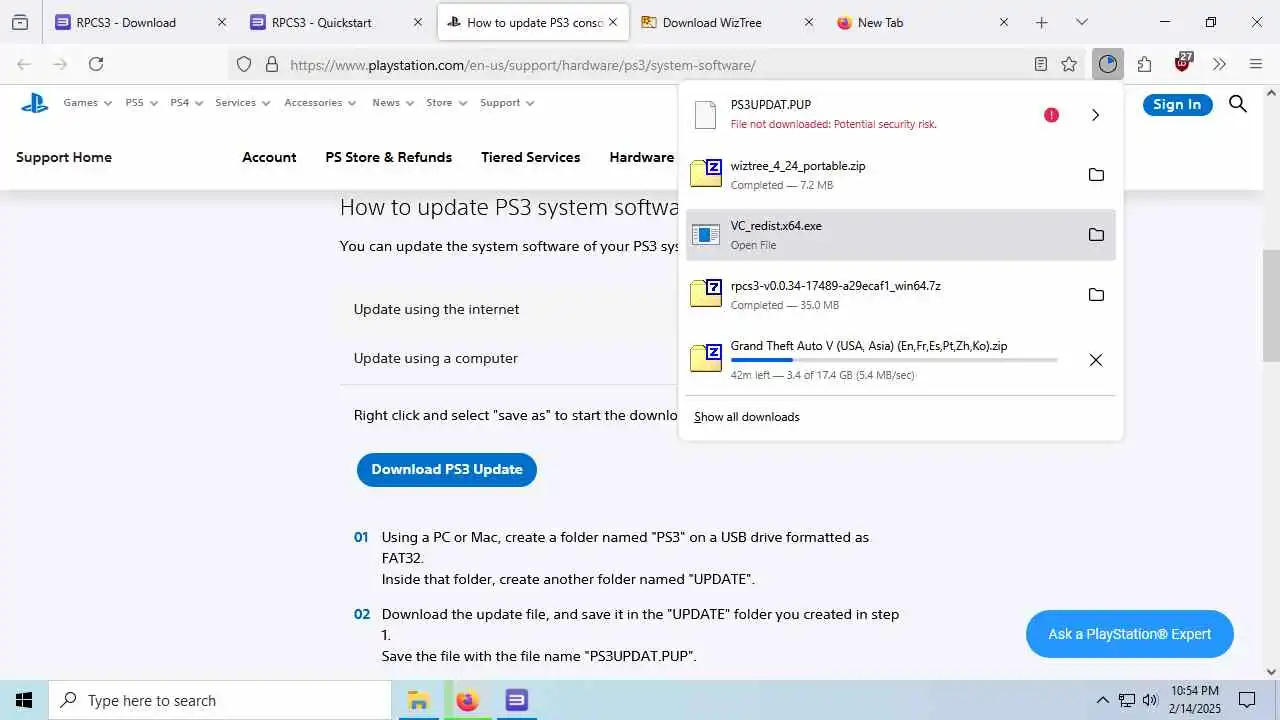Close the RPCS3 - Download tab
This screenshot has width=1280, height=720.
coord(222,22)
